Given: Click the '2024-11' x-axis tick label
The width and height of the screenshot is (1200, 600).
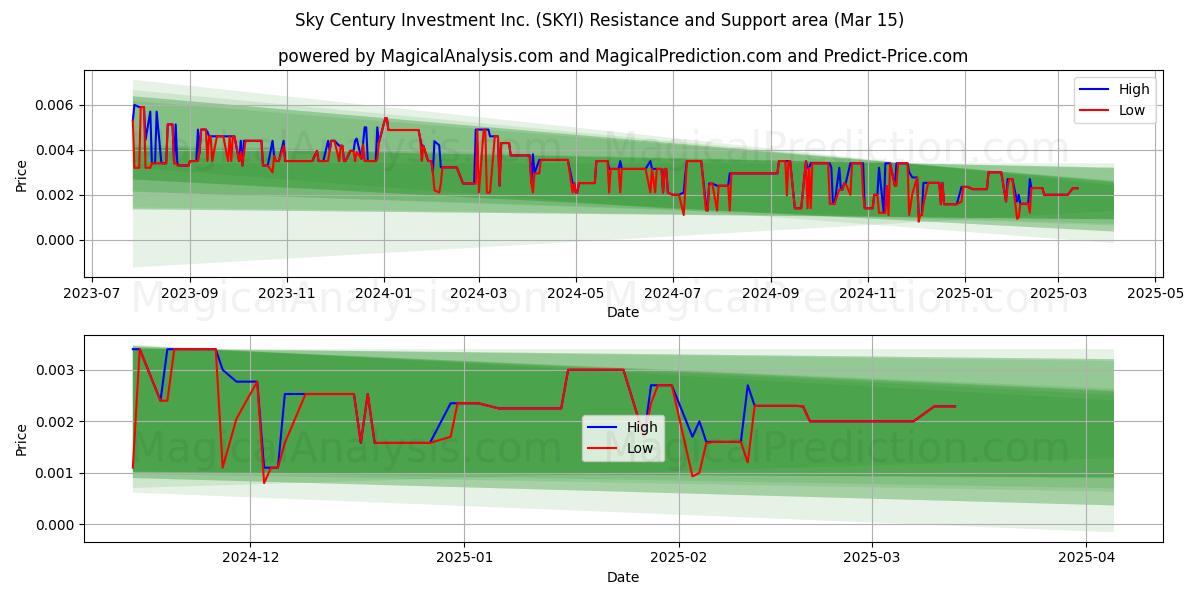Looking at the screenshot, I should tap(867, 295).
